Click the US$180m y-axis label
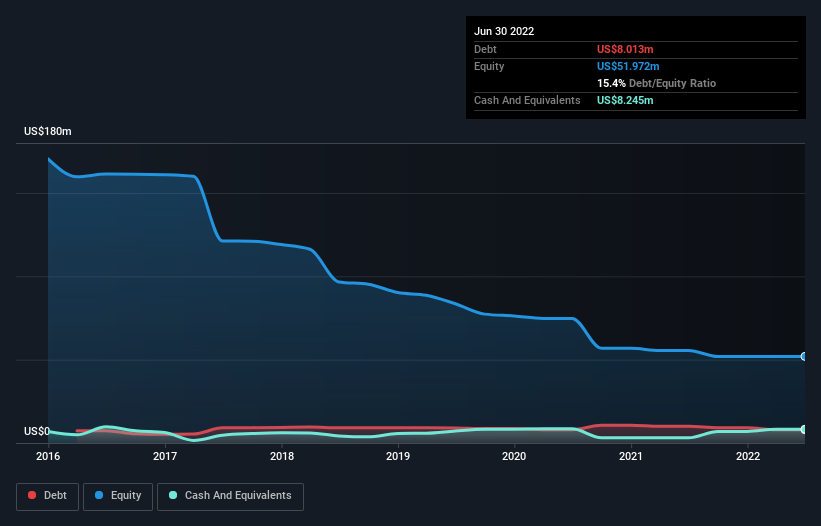This screenshot has width=821, height=526. point(48,131)
